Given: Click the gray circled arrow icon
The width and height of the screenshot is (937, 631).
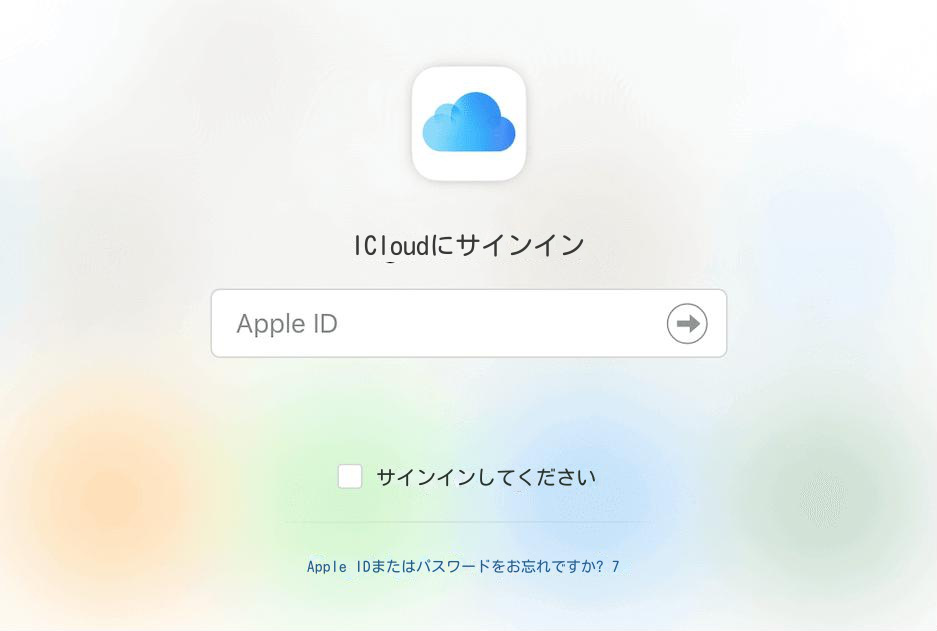Looking at the screenshot, I should 687,324.
